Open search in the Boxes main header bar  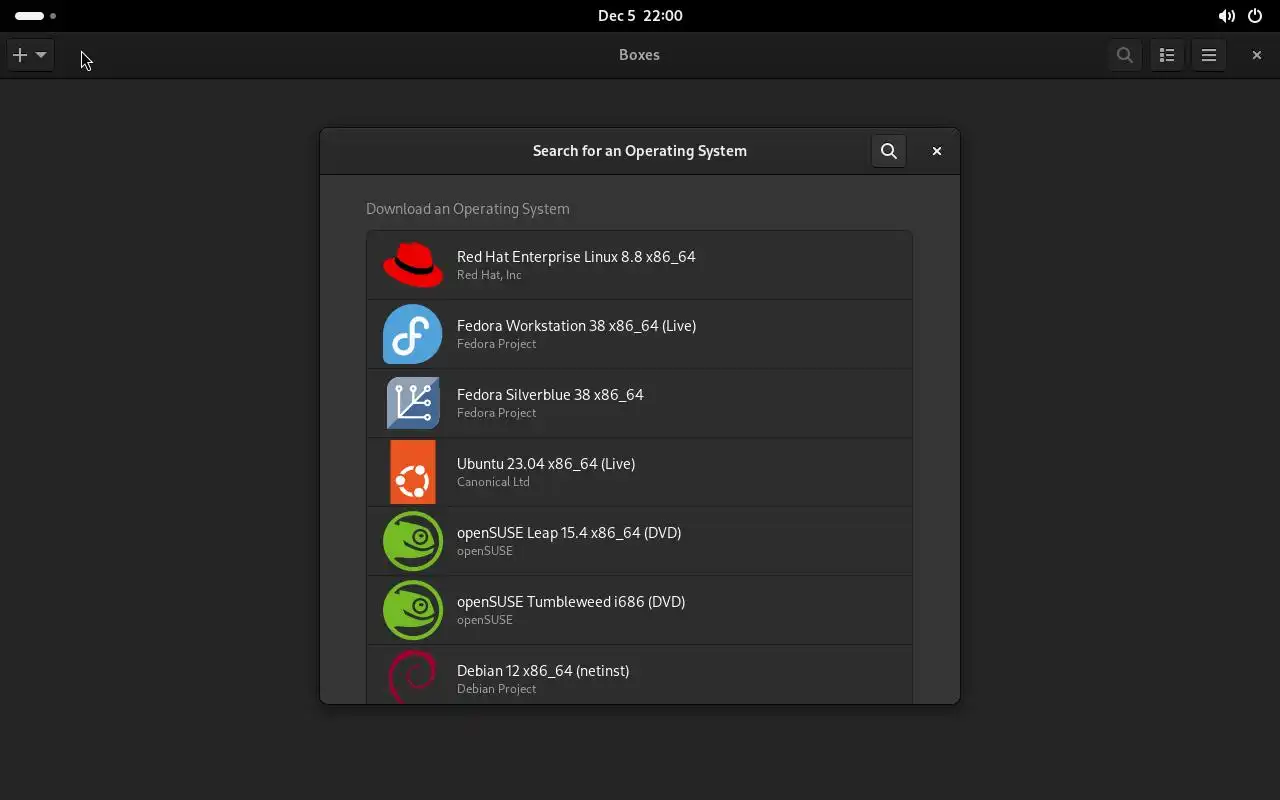coord(1125,55)
